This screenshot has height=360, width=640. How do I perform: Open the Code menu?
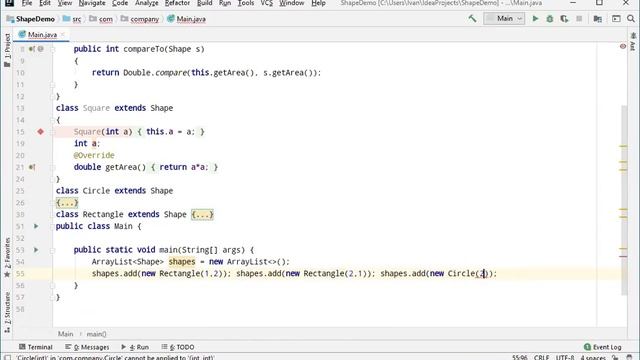click(120, 3)
